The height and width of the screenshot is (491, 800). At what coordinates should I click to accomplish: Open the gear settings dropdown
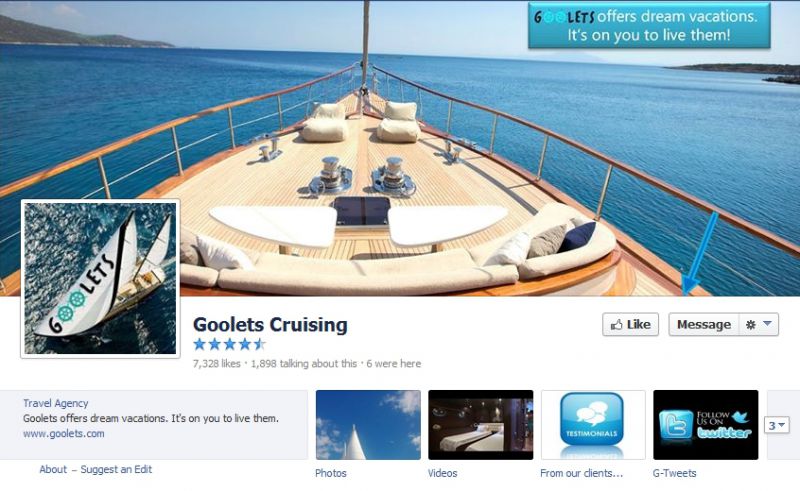[759, 325]
